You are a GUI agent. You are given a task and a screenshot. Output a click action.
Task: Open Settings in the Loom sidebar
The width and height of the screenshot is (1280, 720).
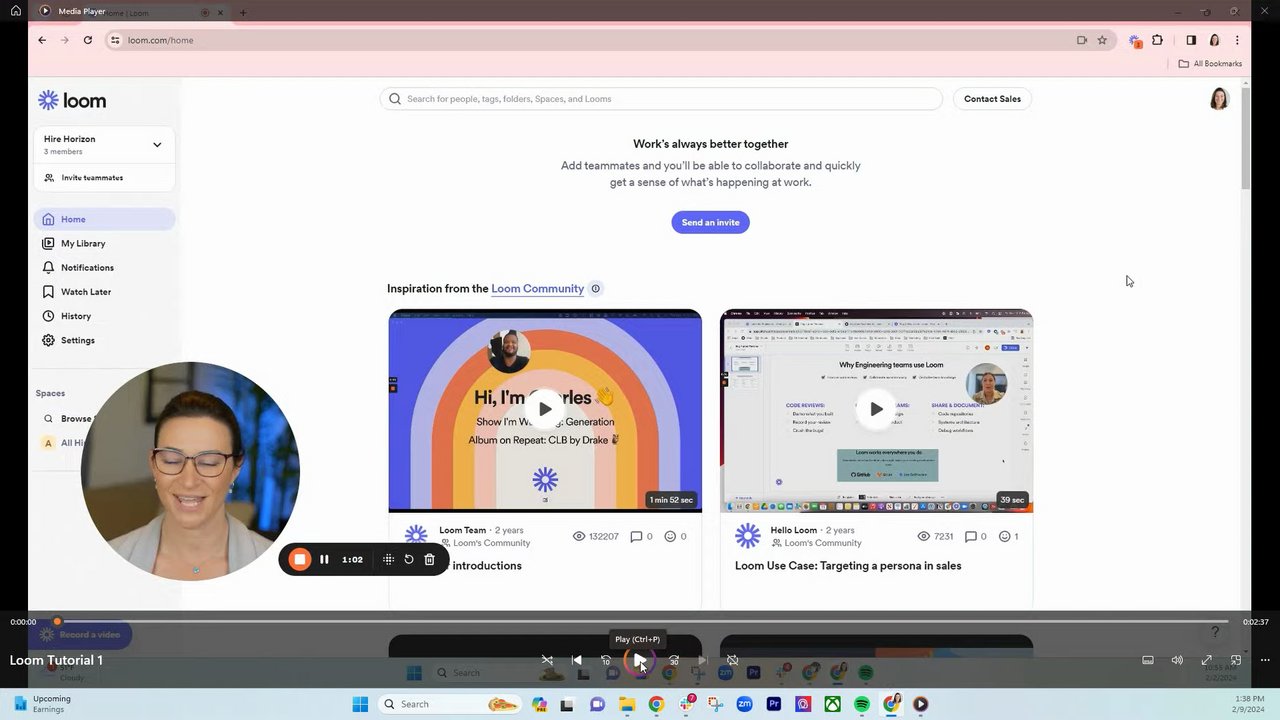click(104, 340)
